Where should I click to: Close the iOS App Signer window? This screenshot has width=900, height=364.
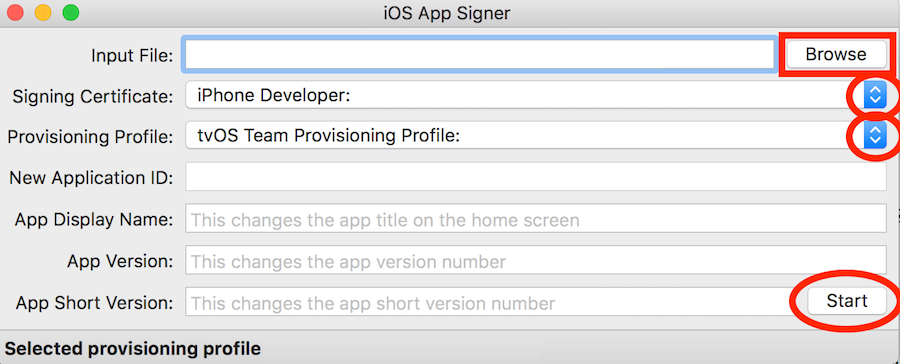[x=14, y=12]
